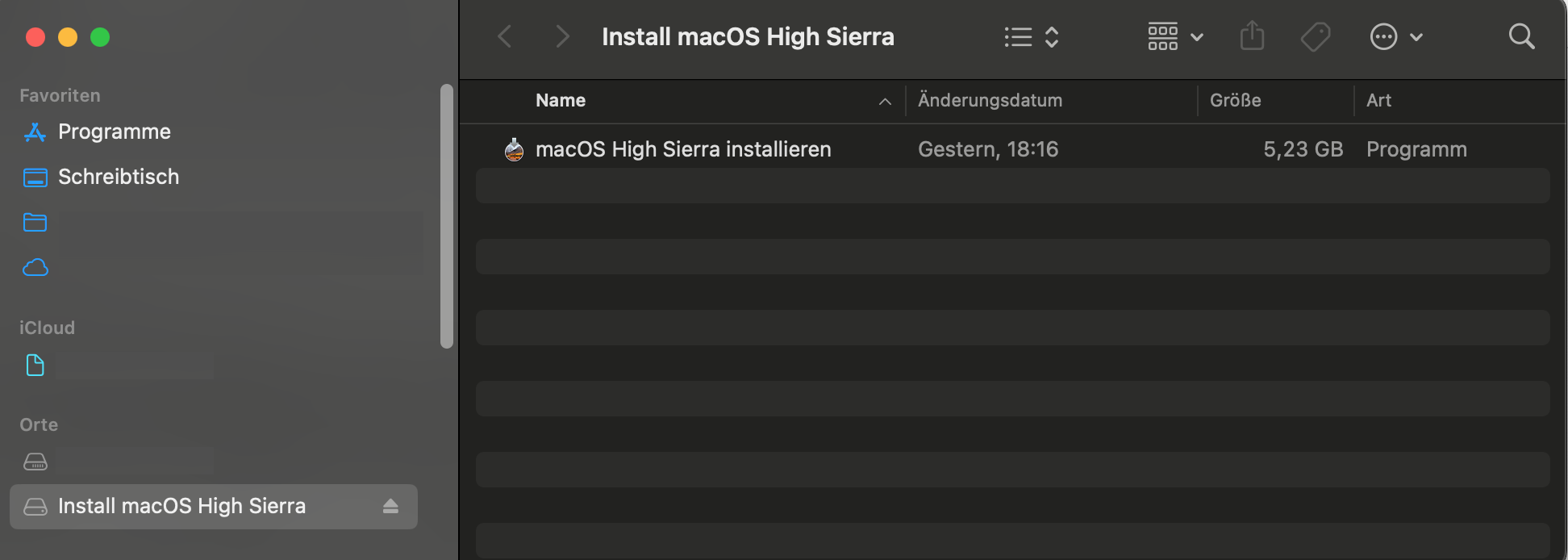Viewport: 1568px width, 560px height.
Task: Sort by Art column header
Action: click(1378, 101)
